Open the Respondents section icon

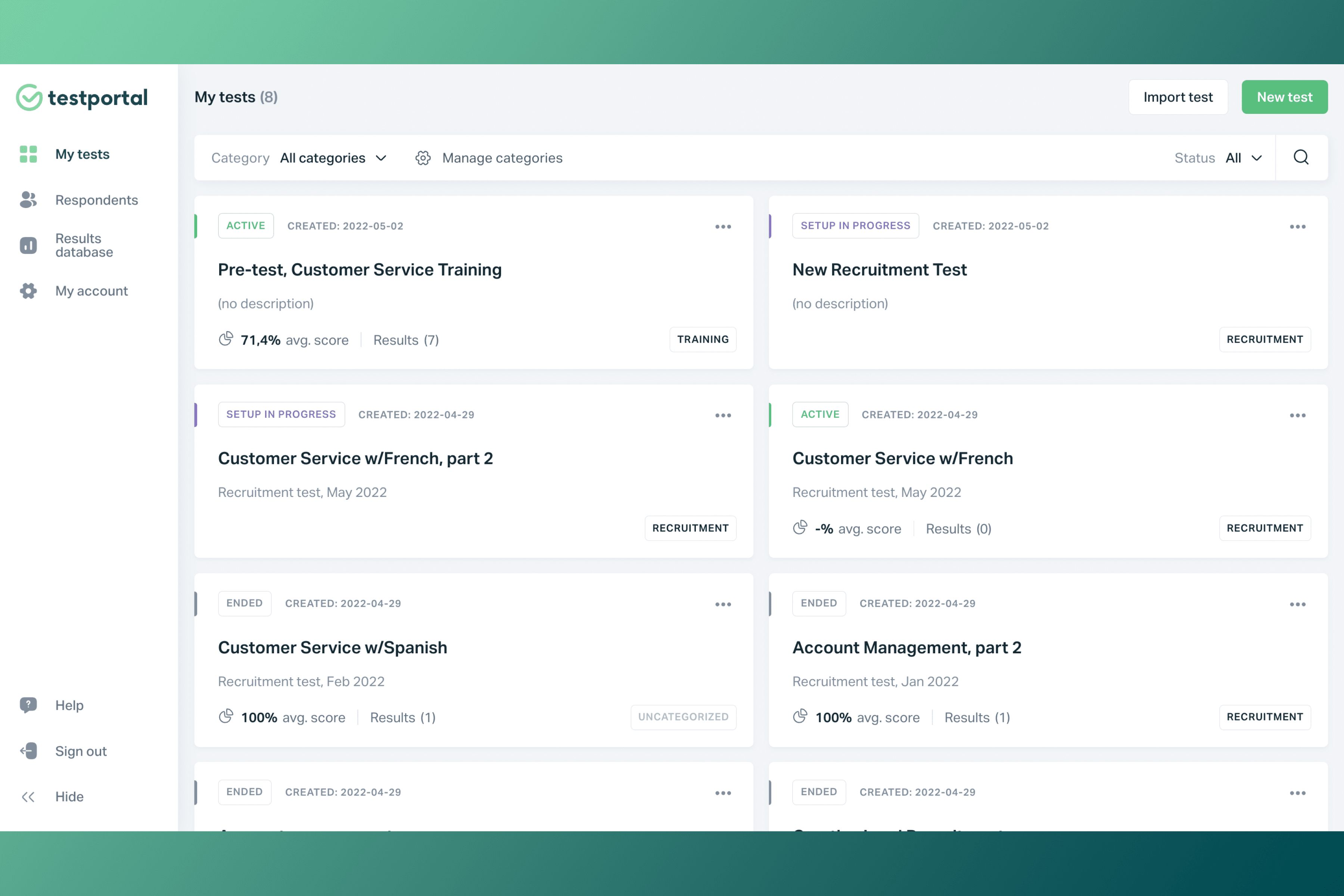(28, 199)
